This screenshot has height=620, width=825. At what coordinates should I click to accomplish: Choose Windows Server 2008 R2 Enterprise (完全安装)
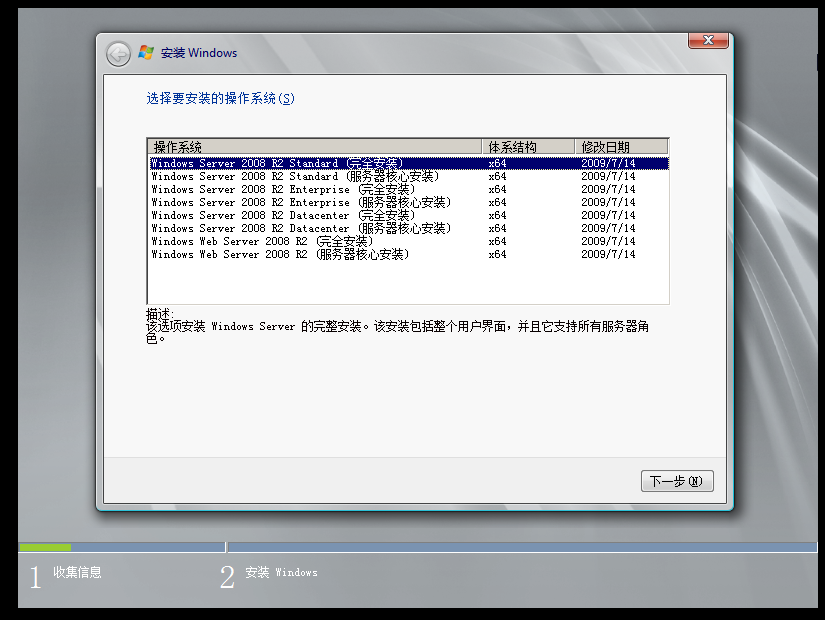285,189
